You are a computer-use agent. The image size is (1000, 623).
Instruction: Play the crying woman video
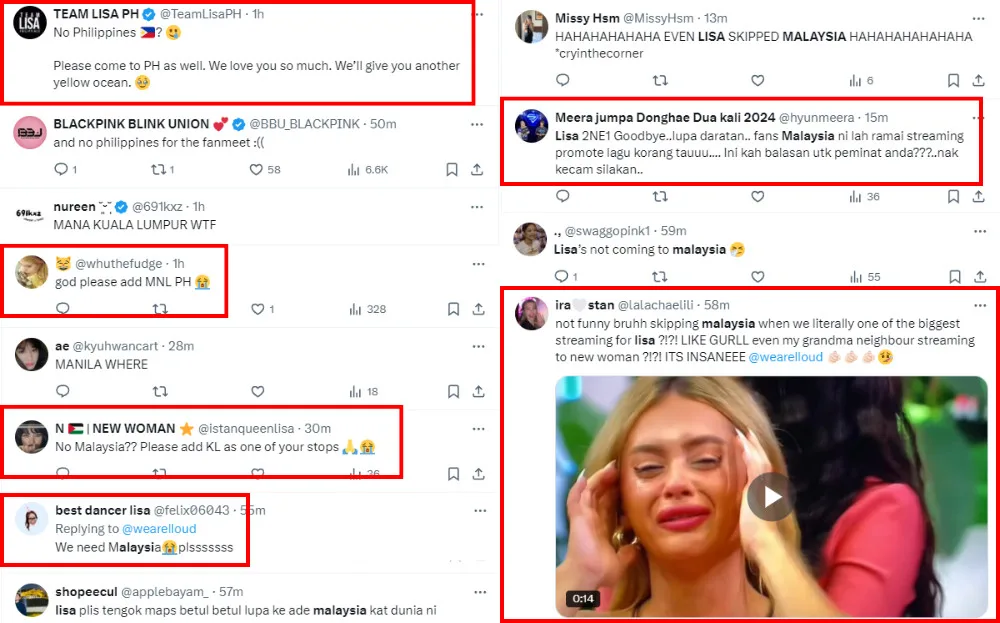[x=771, y=496]
